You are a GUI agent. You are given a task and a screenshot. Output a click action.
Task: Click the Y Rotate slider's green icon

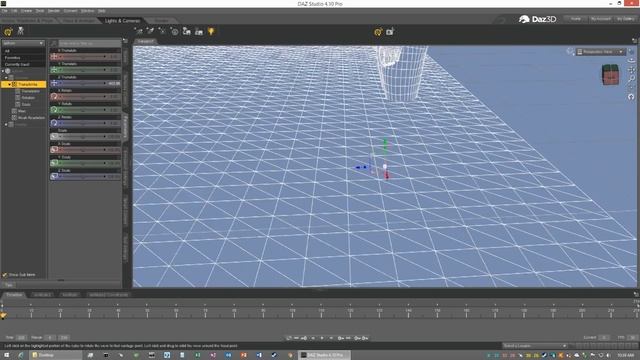54,110
